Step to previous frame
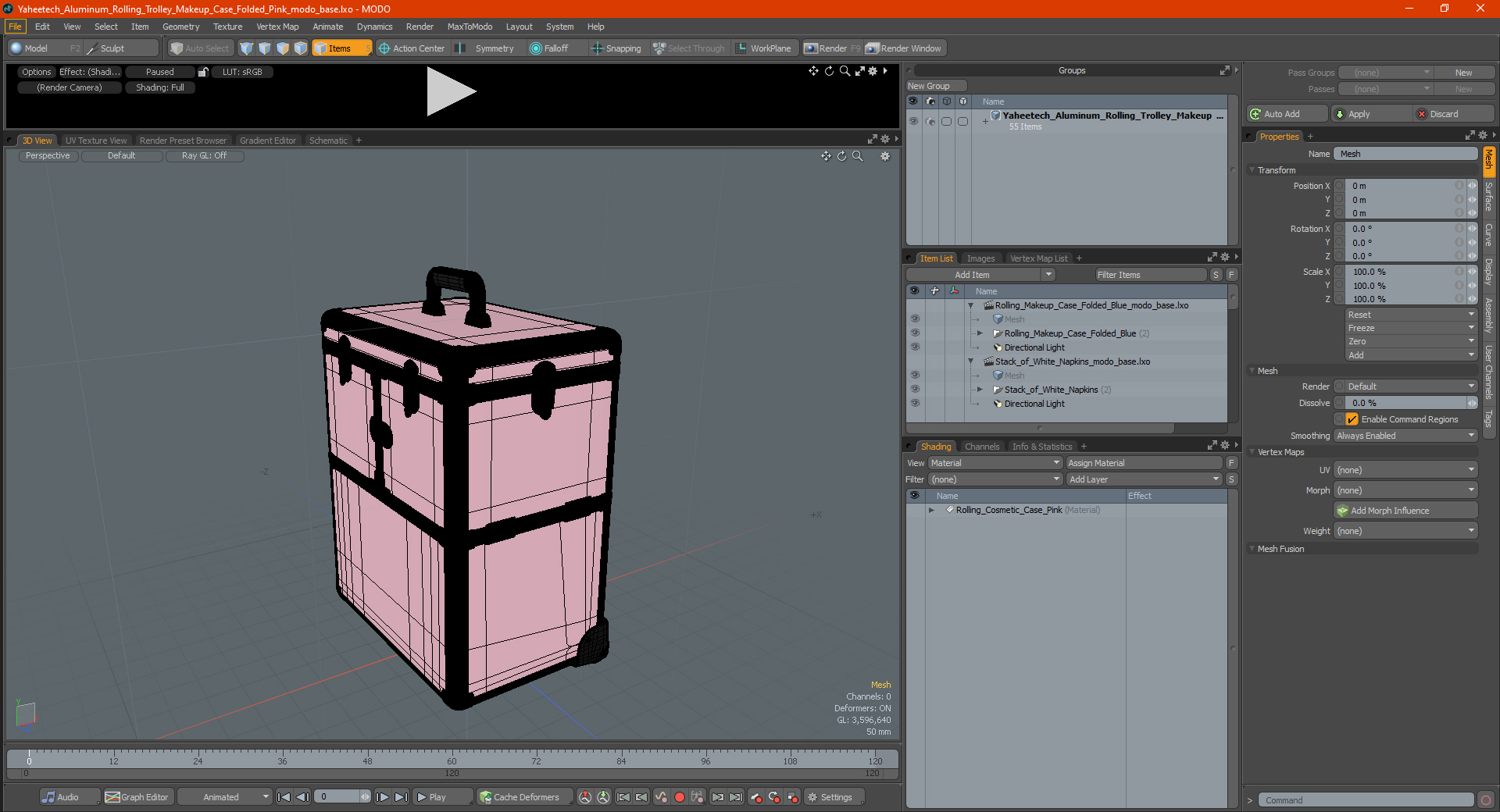The height and width of the screenshot is (812, 1500). [x=303, y=797]
